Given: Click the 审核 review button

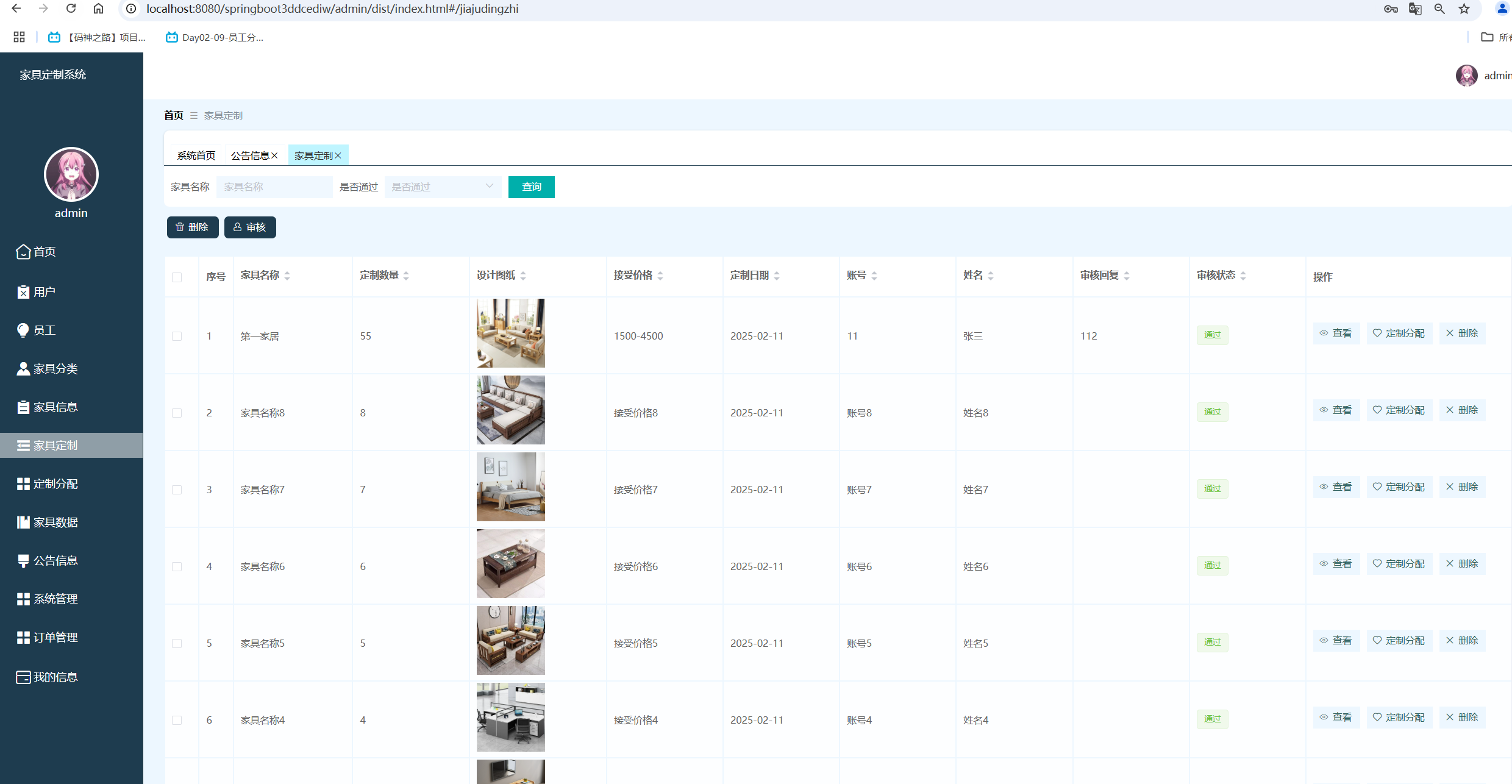Looking at the screenshot, I should pos(250,227).
